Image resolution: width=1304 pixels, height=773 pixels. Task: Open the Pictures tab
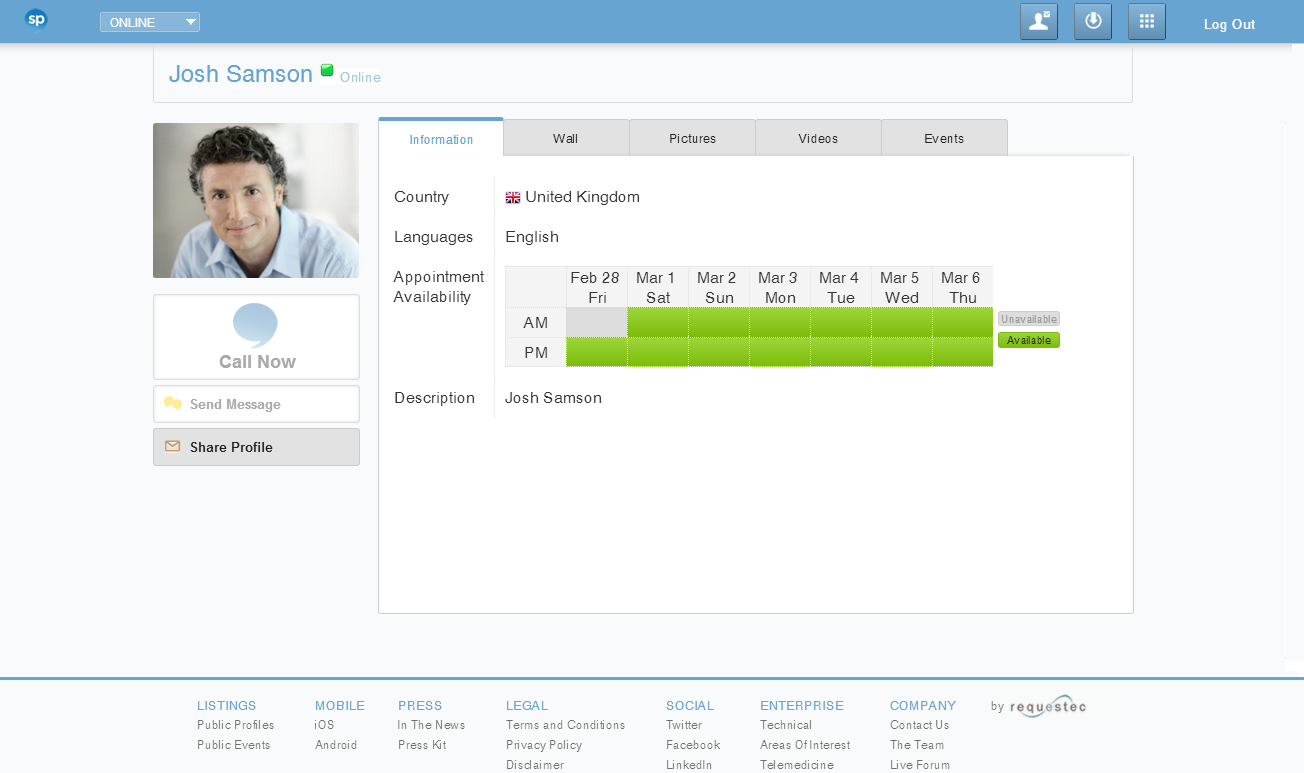tap(692, 138)
